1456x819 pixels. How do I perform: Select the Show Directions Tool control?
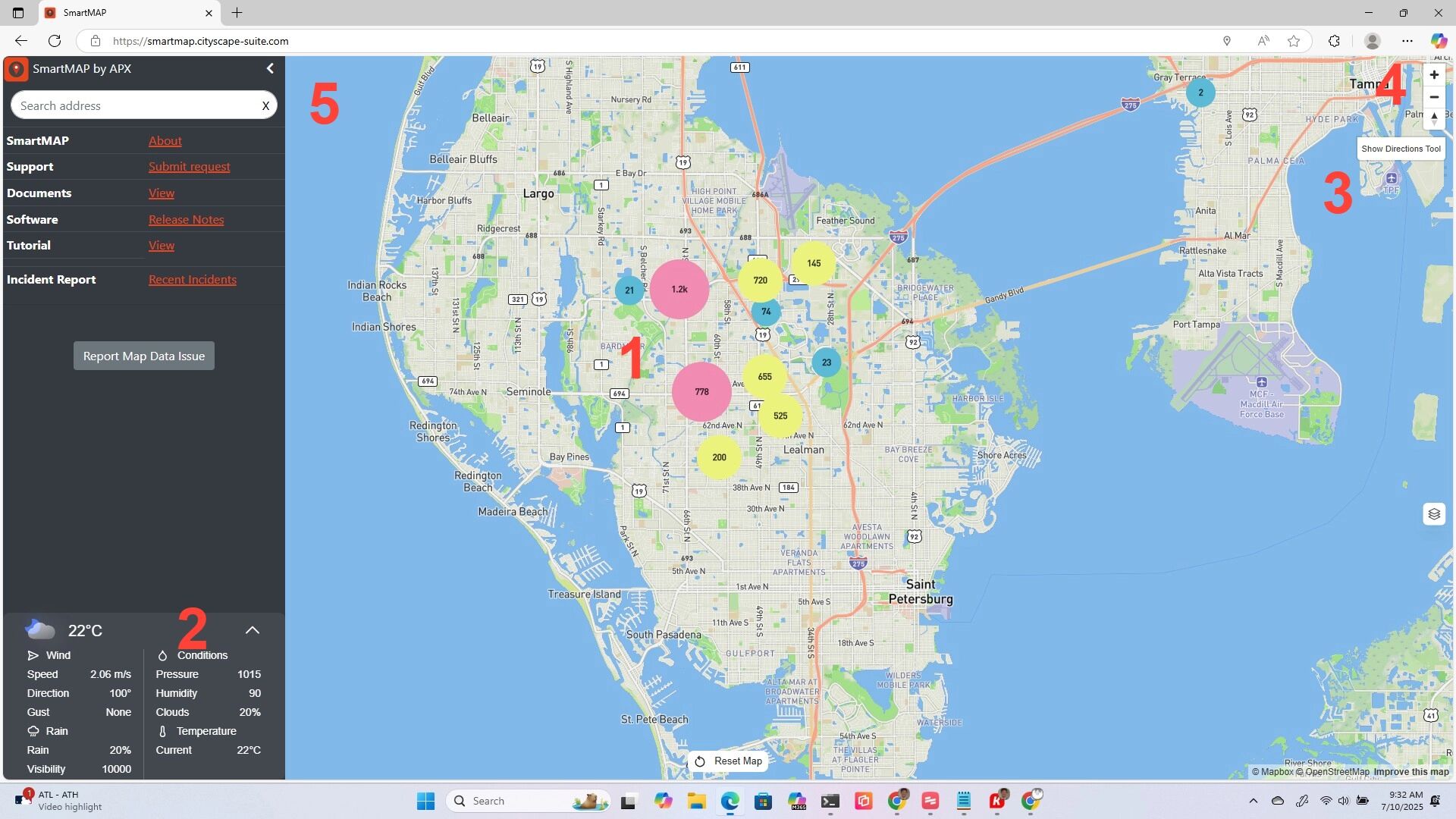coord(1401,149)
